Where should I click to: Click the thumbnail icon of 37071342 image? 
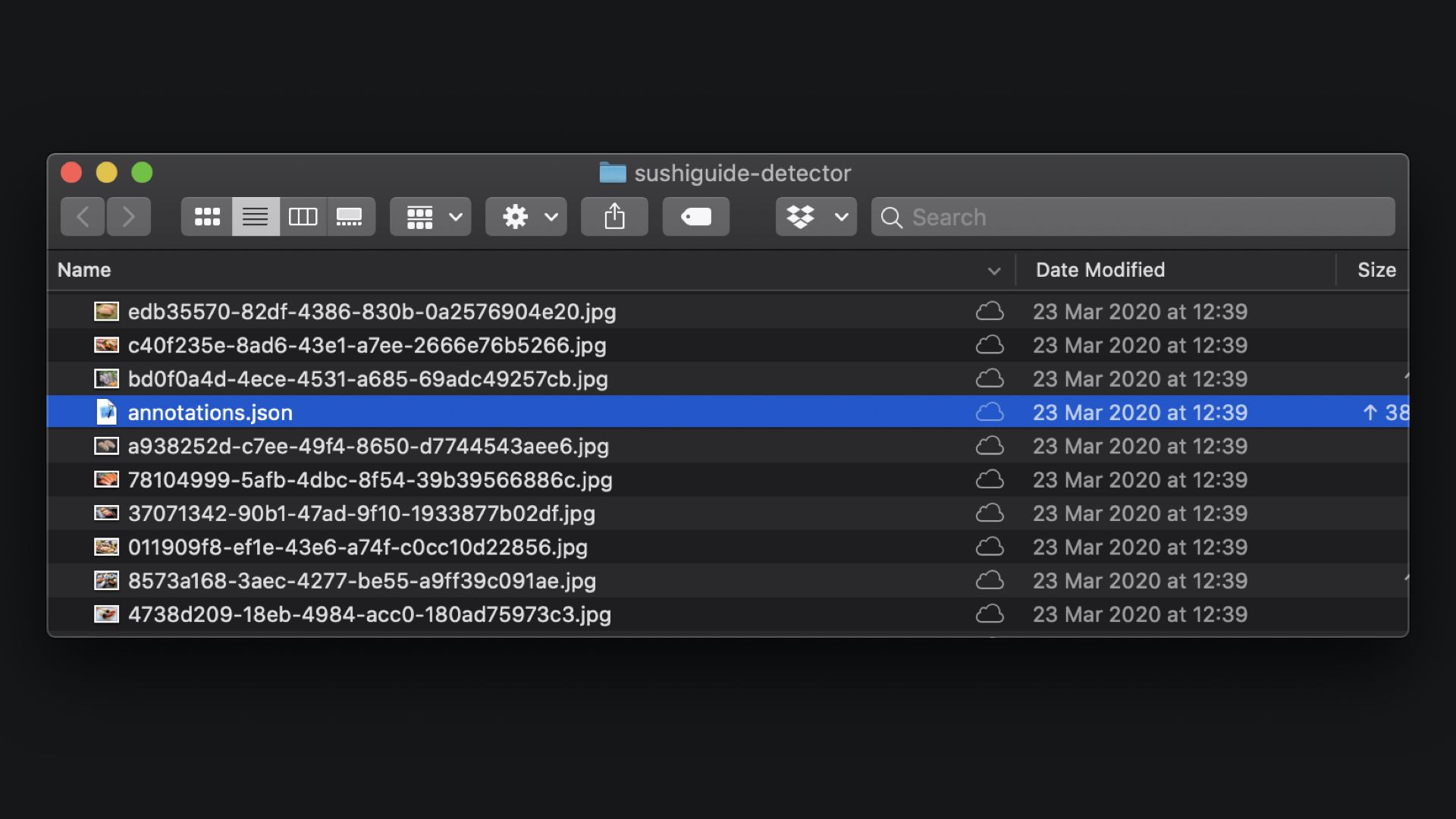coord(106,513)
